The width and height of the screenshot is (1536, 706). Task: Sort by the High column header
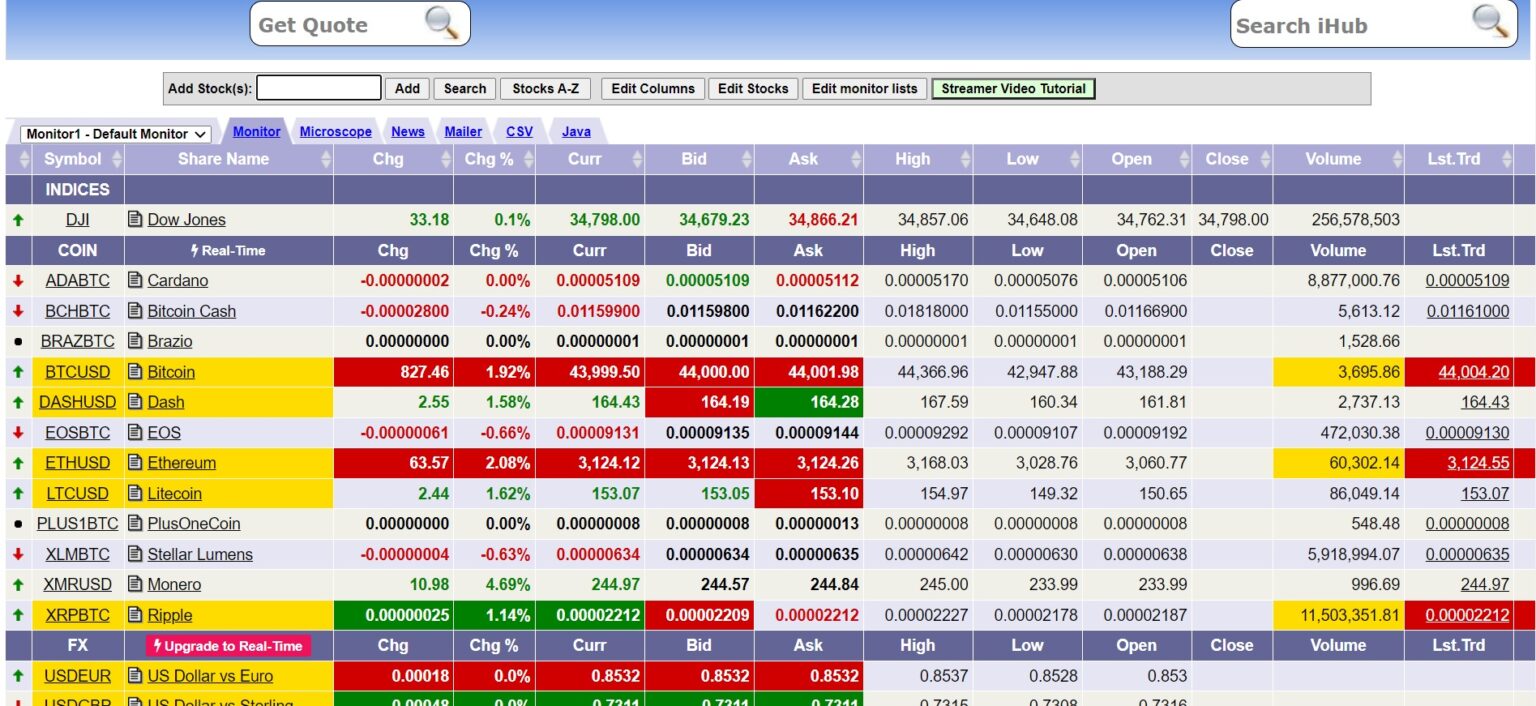(x=918, y=159)
